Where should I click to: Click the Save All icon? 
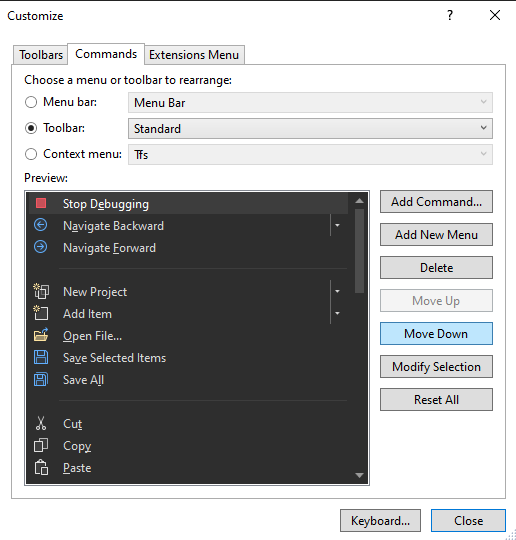point(41,379)
